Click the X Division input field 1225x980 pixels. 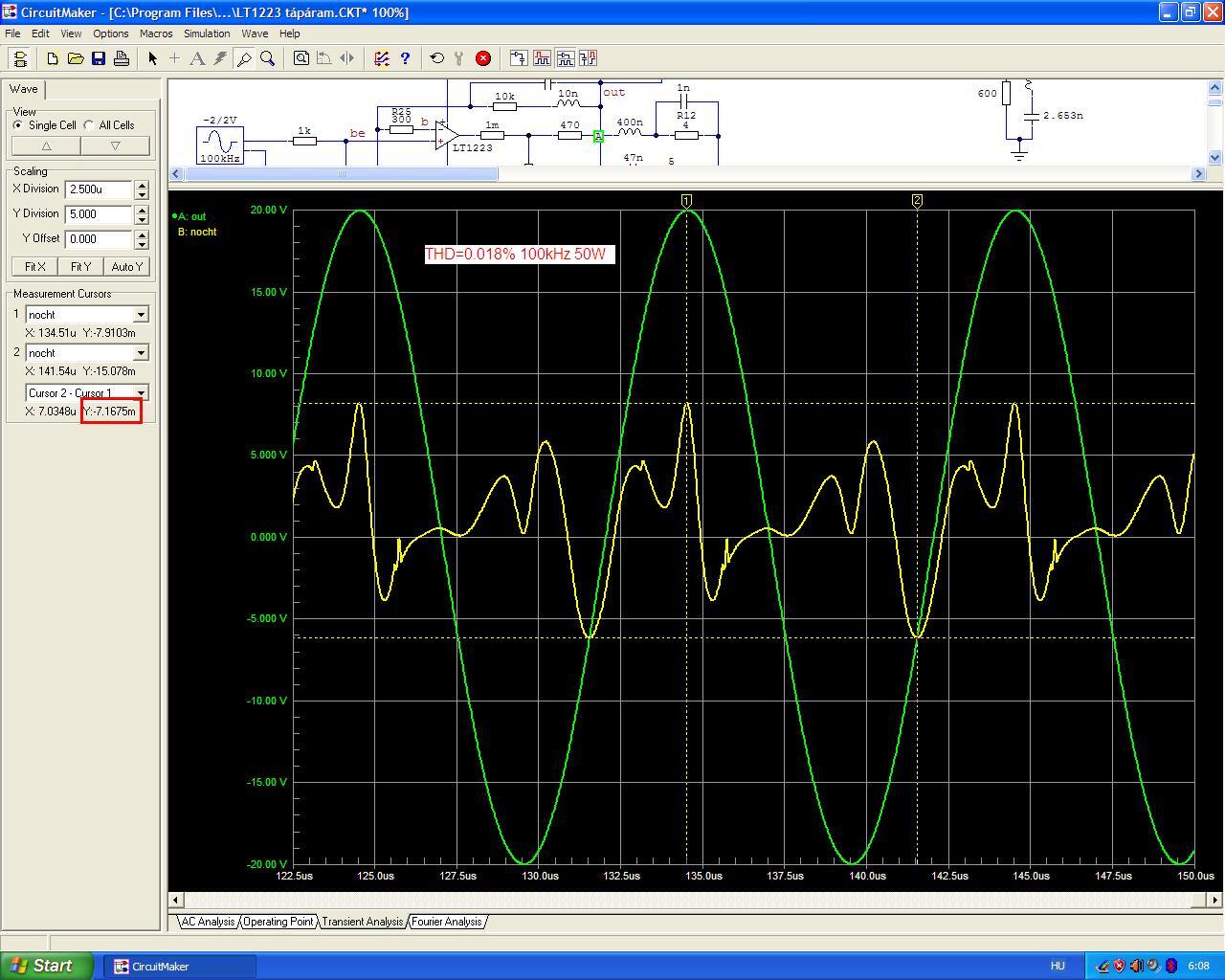pos(98,189)
